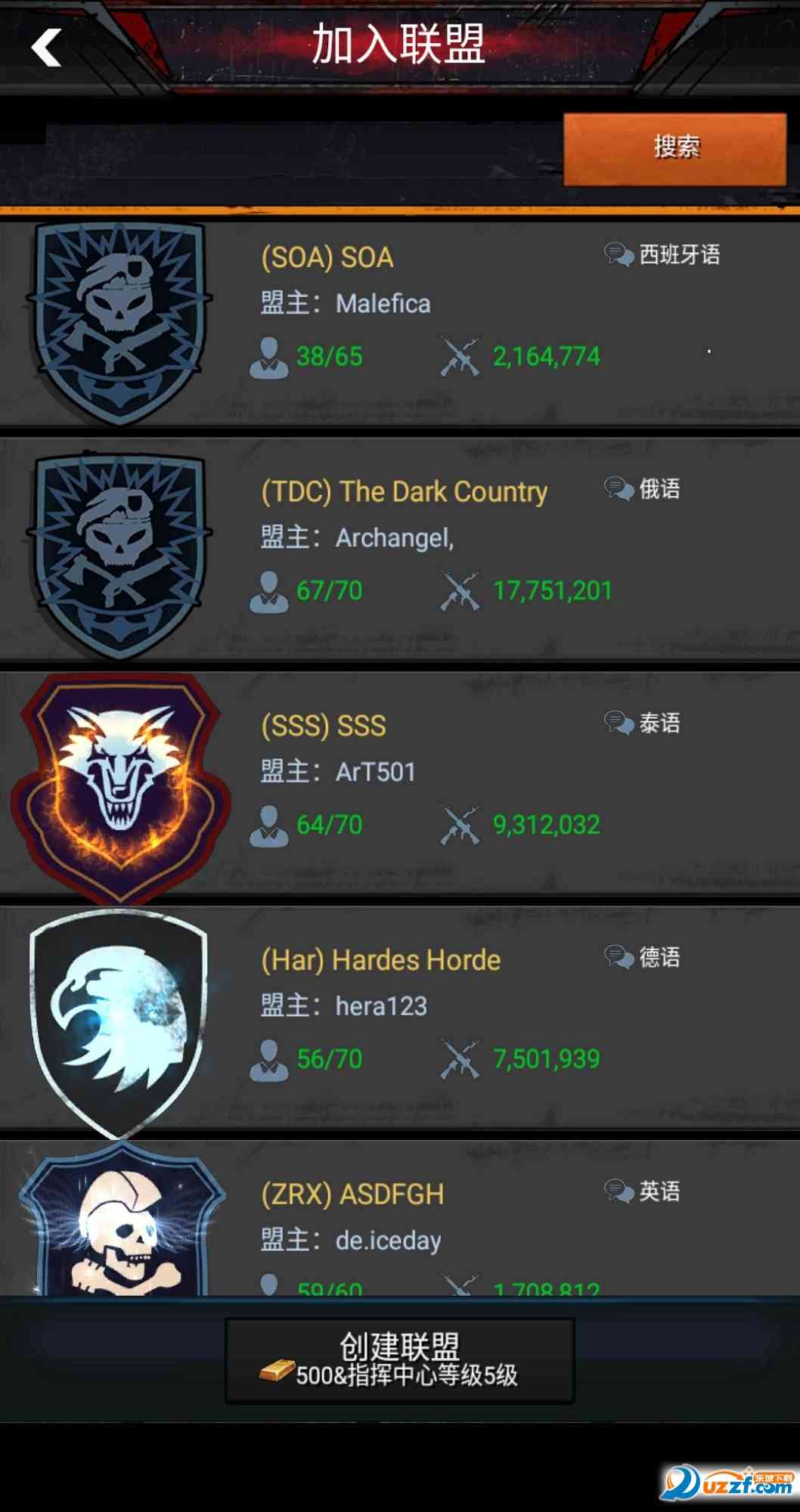Viewport: 800px width, 1512px height.
Task: Click the crossed rifles icon beside 7,501,939
Action: coord(460,1060)
